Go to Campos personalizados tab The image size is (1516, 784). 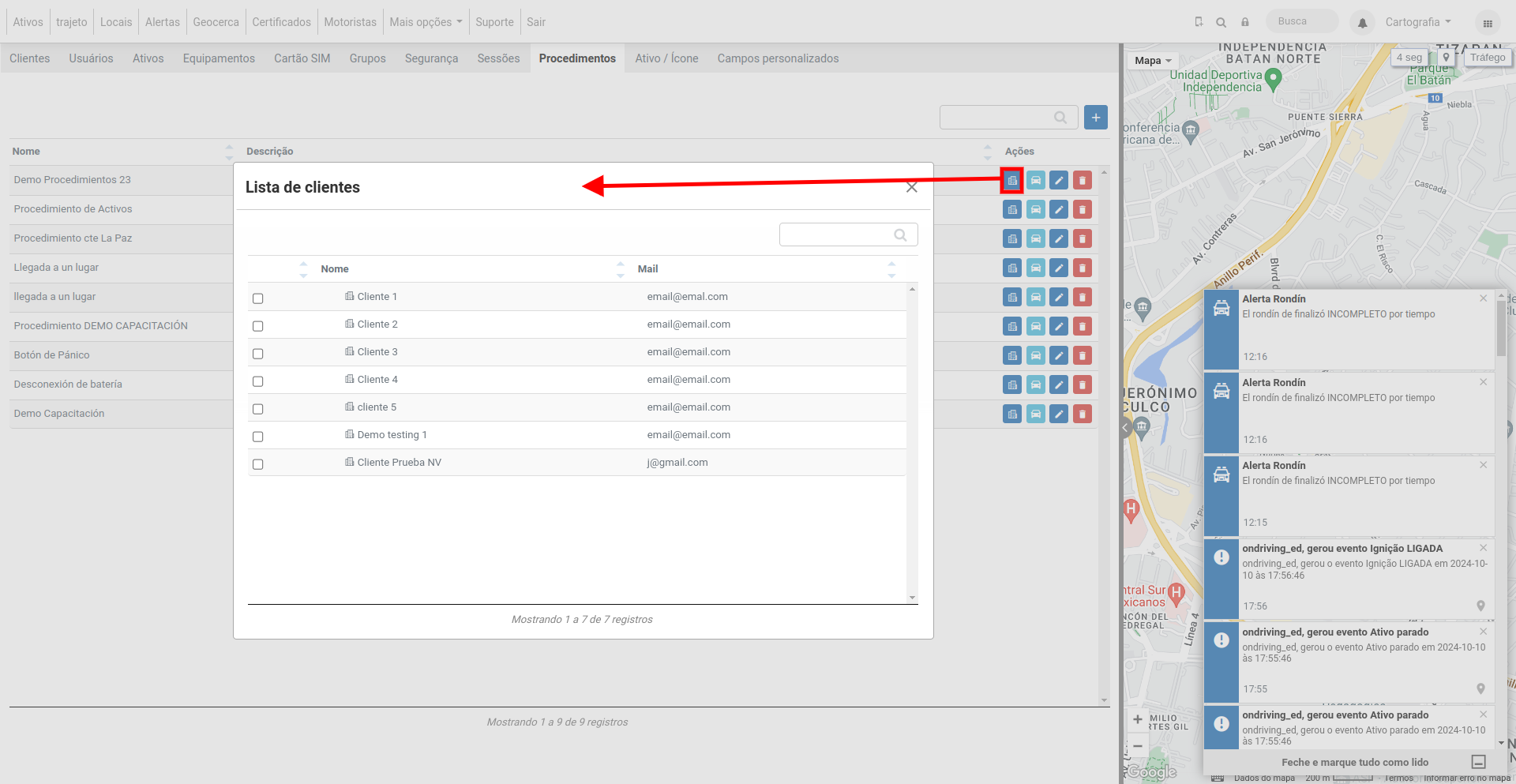[778, 58]
